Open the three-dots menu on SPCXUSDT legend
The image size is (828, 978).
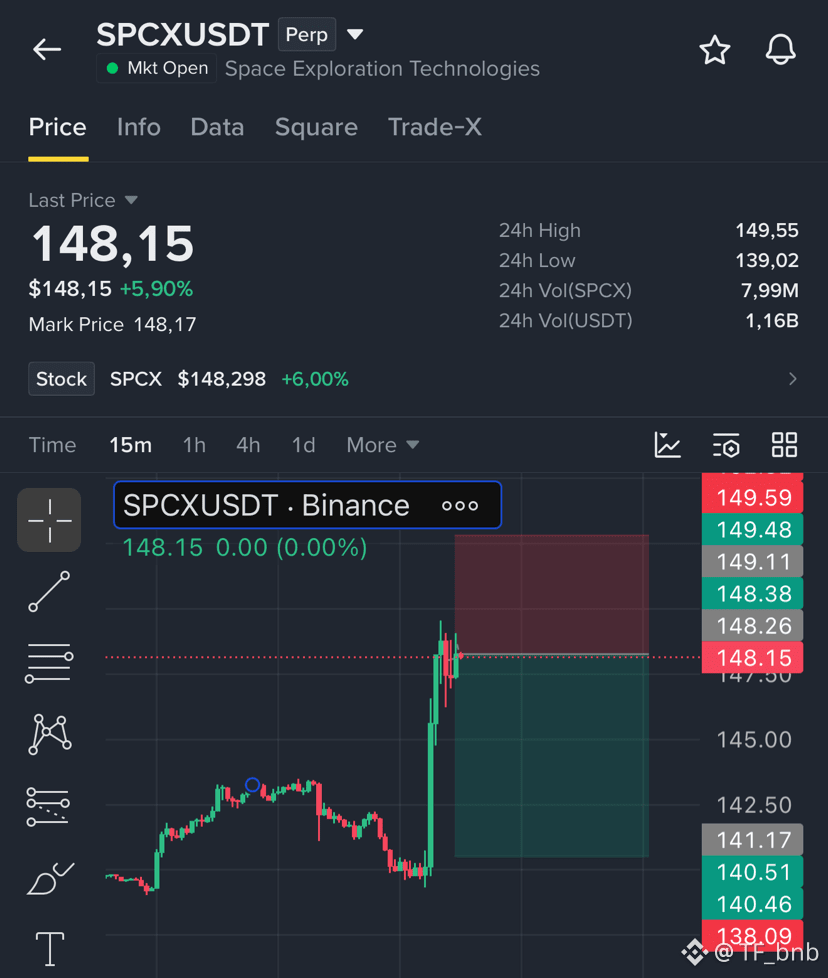(460, 506)
